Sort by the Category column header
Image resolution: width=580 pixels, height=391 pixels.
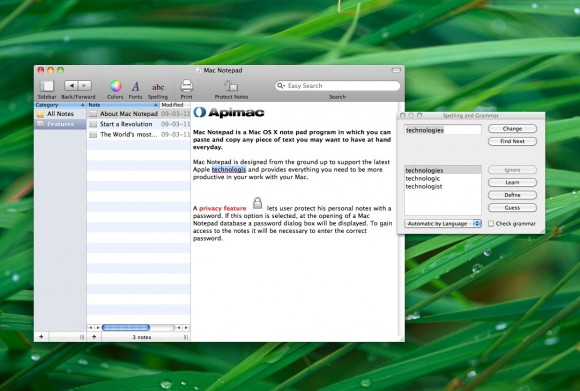click(x=60, y=105)
